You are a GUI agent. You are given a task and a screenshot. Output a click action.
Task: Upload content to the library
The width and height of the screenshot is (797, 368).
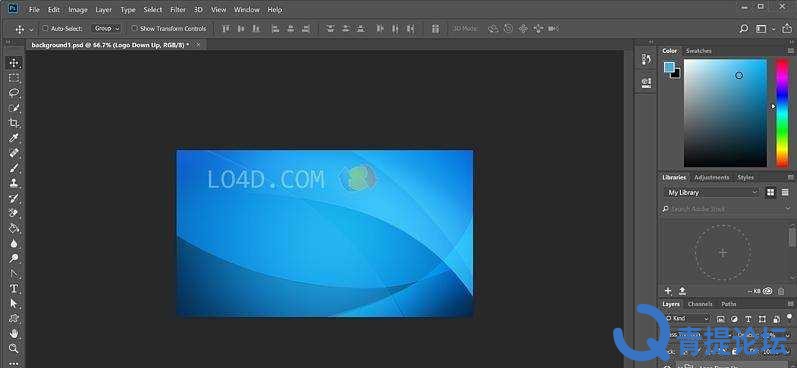coord(683,291)
